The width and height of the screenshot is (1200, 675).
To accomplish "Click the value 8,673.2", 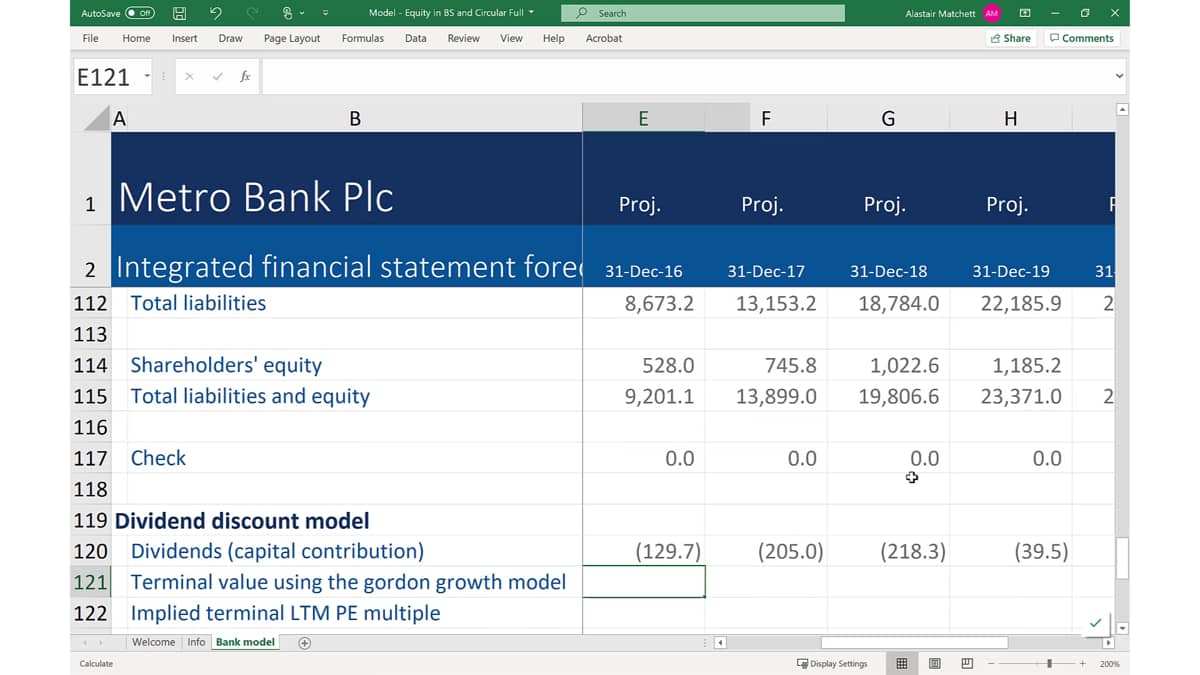I will coord(659,303).
